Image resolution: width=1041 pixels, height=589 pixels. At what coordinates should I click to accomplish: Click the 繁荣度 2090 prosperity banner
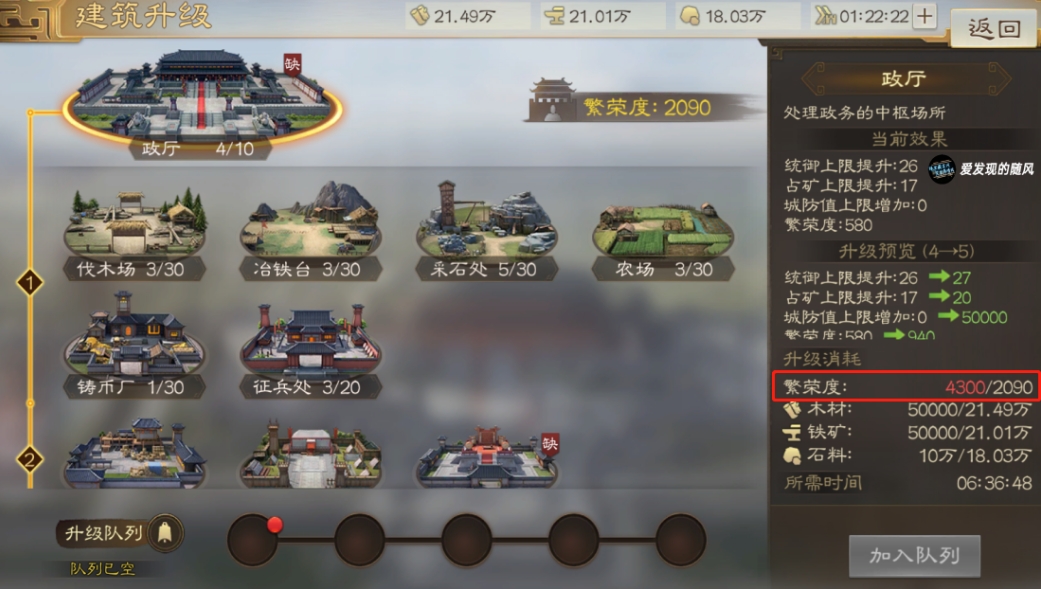click(641, 104)
